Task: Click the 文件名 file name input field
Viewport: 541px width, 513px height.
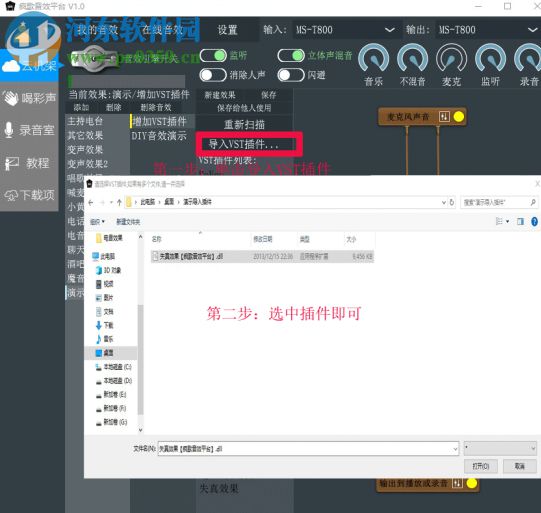Action: coord(308,448)
